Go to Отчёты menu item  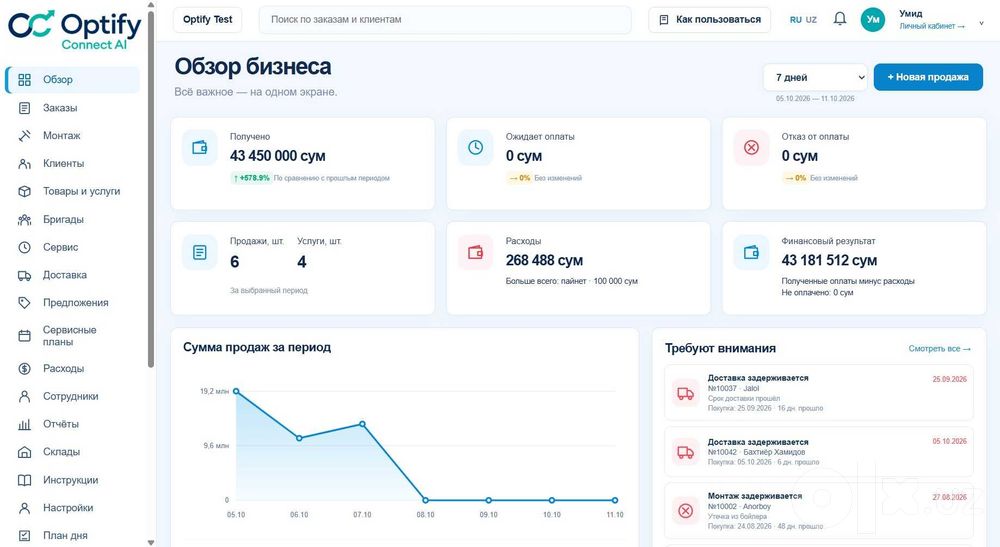coord(73,425)
